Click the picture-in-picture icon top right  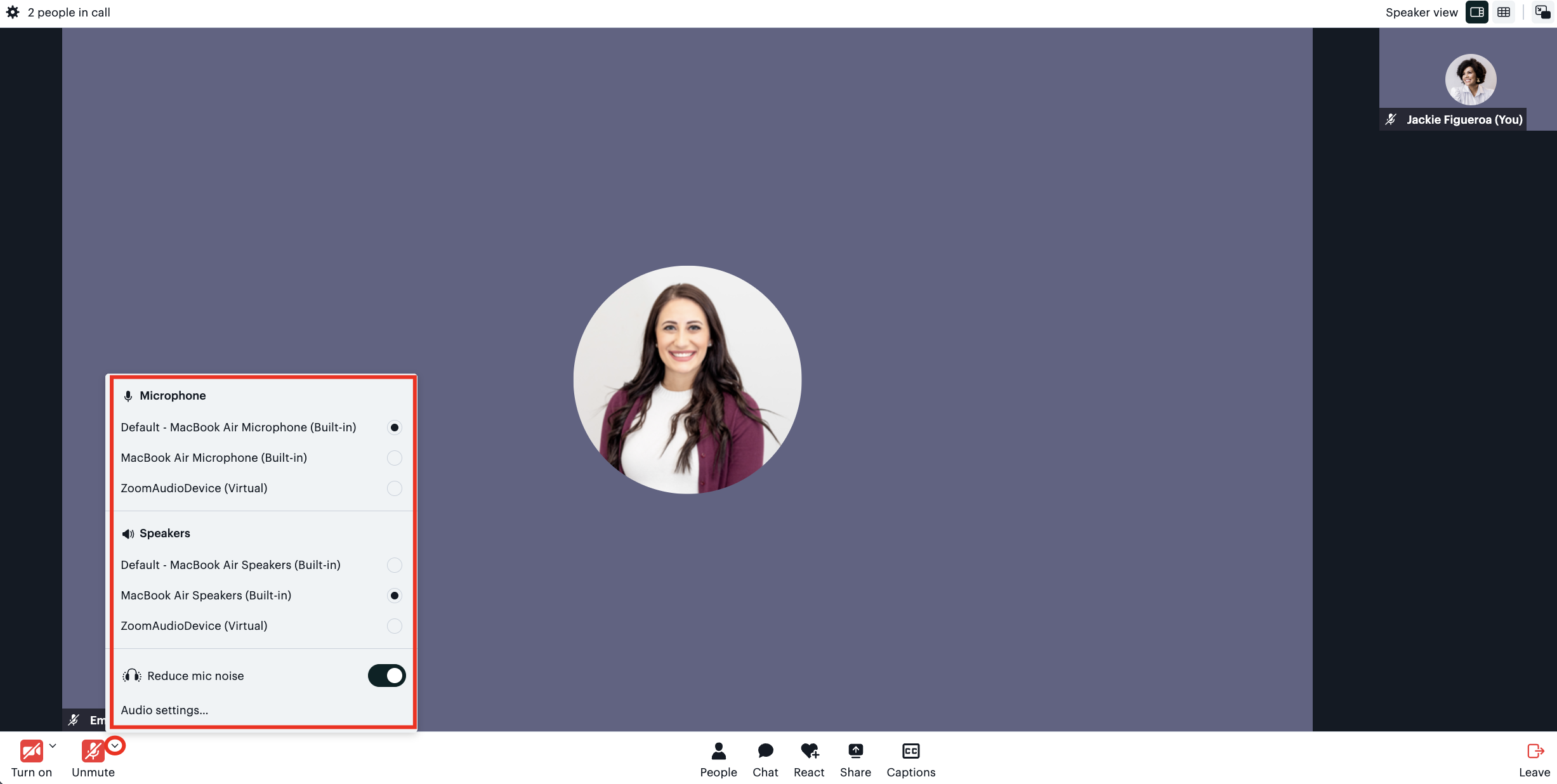point(1542,12)
